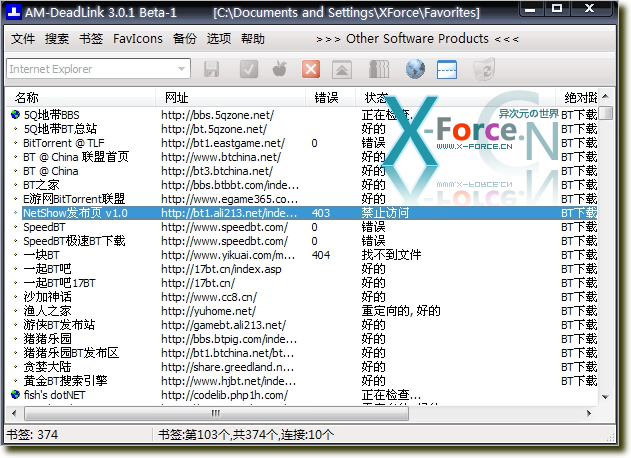Click URL http://www.cc8.cn/
This screenshot has height=458, width=631.
click(209, 297)
